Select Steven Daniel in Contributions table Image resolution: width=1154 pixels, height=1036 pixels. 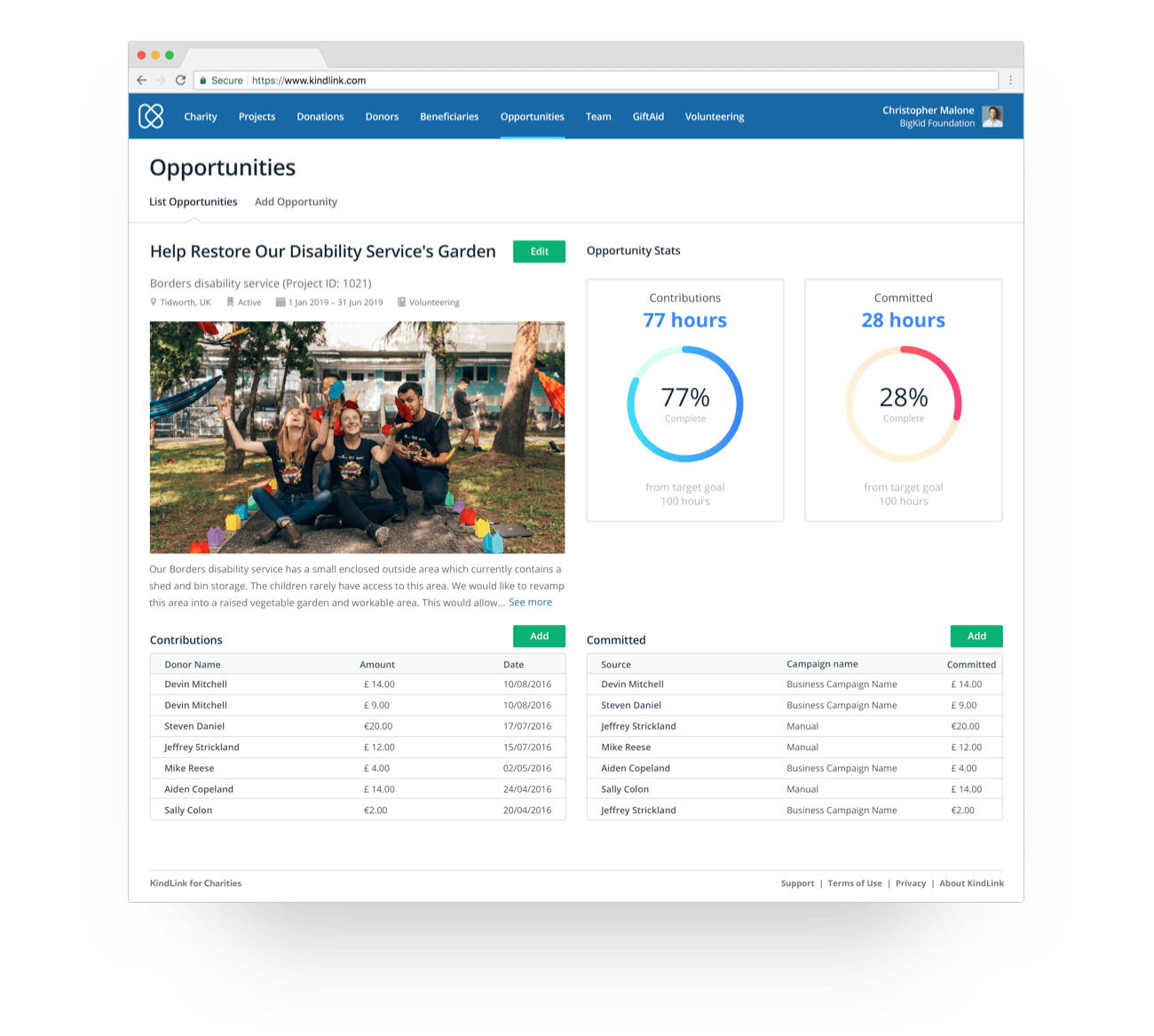194,726
